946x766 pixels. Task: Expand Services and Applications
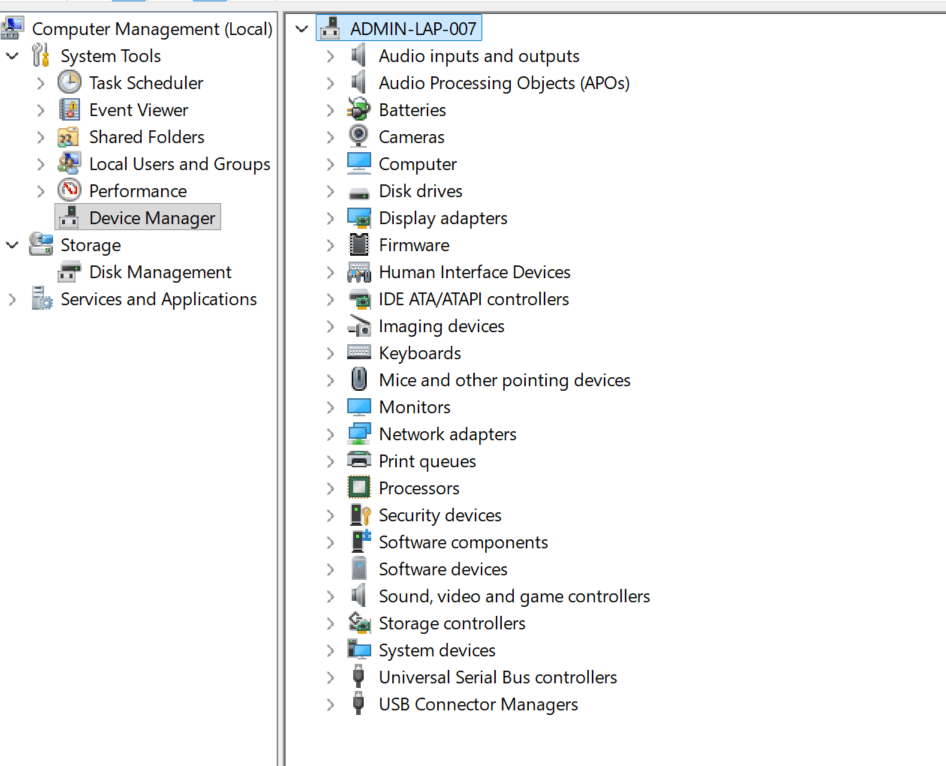(12, 299)
